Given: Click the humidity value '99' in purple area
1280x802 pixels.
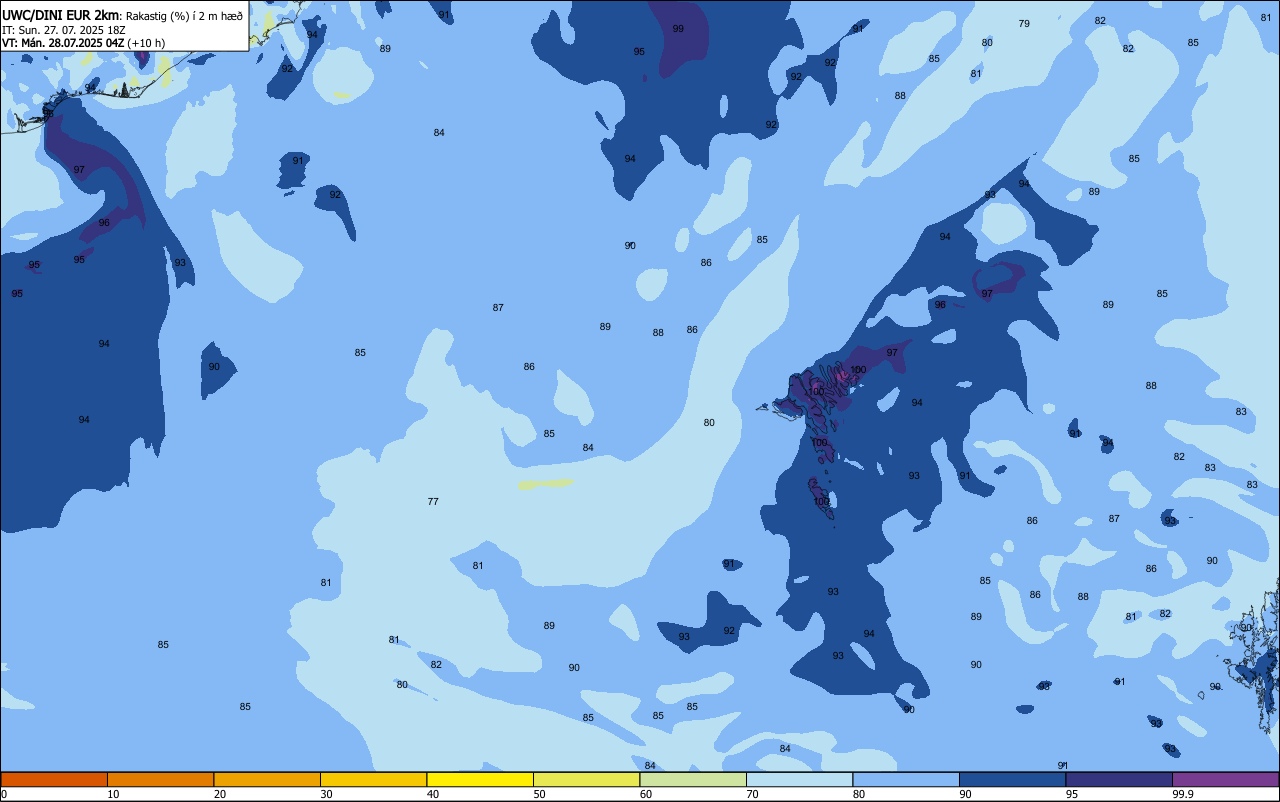Looking at the screenshot, I should (678, 28).
